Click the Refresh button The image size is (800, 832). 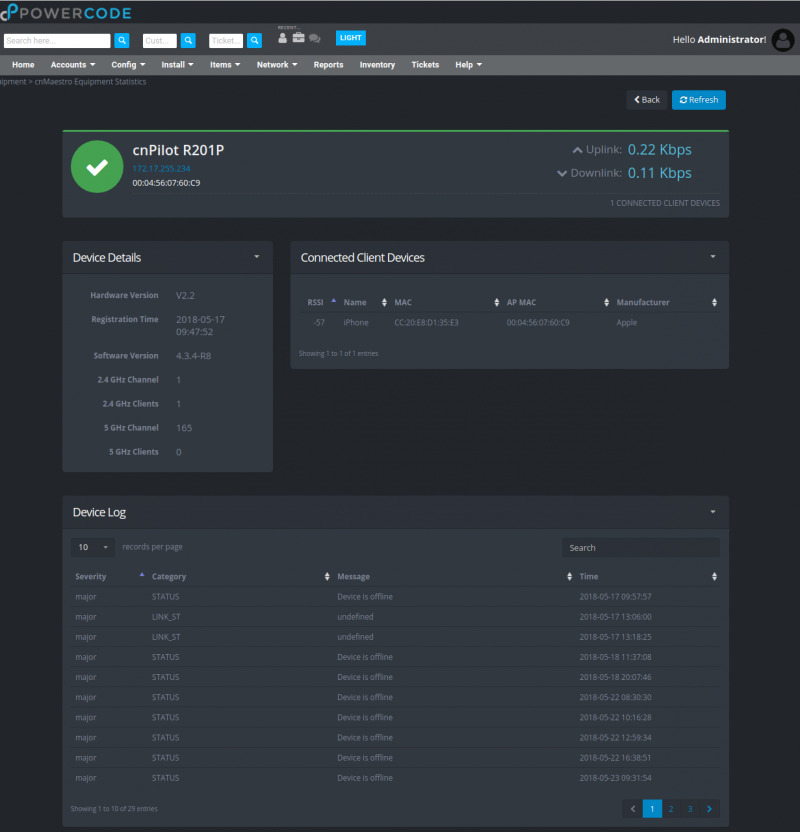point(698,100)
